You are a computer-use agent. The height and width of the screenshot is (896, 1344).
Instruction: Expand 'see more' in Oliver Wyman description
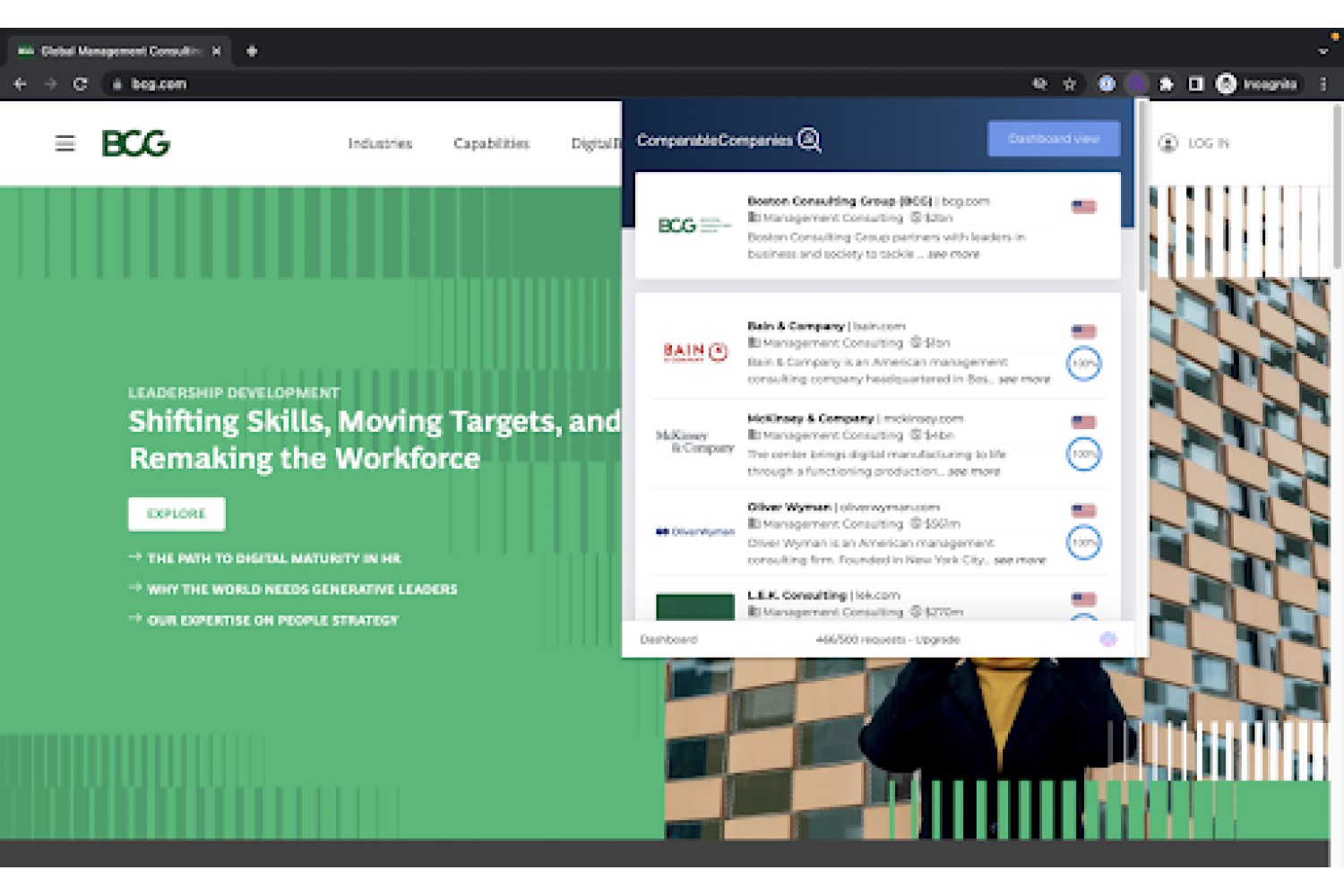(x=1020, y=560)
